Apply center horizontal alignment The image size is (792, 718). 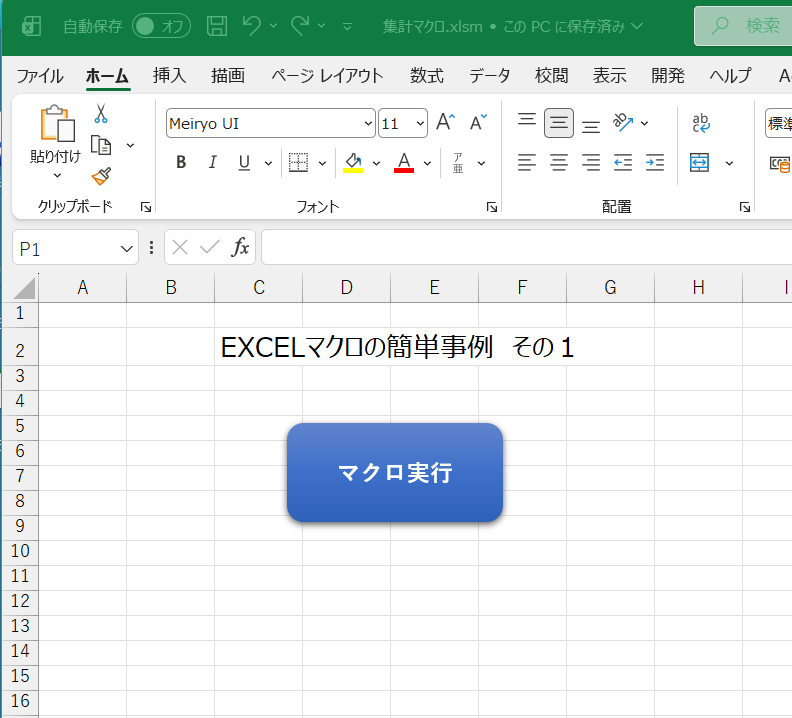(x=559, y=162)
